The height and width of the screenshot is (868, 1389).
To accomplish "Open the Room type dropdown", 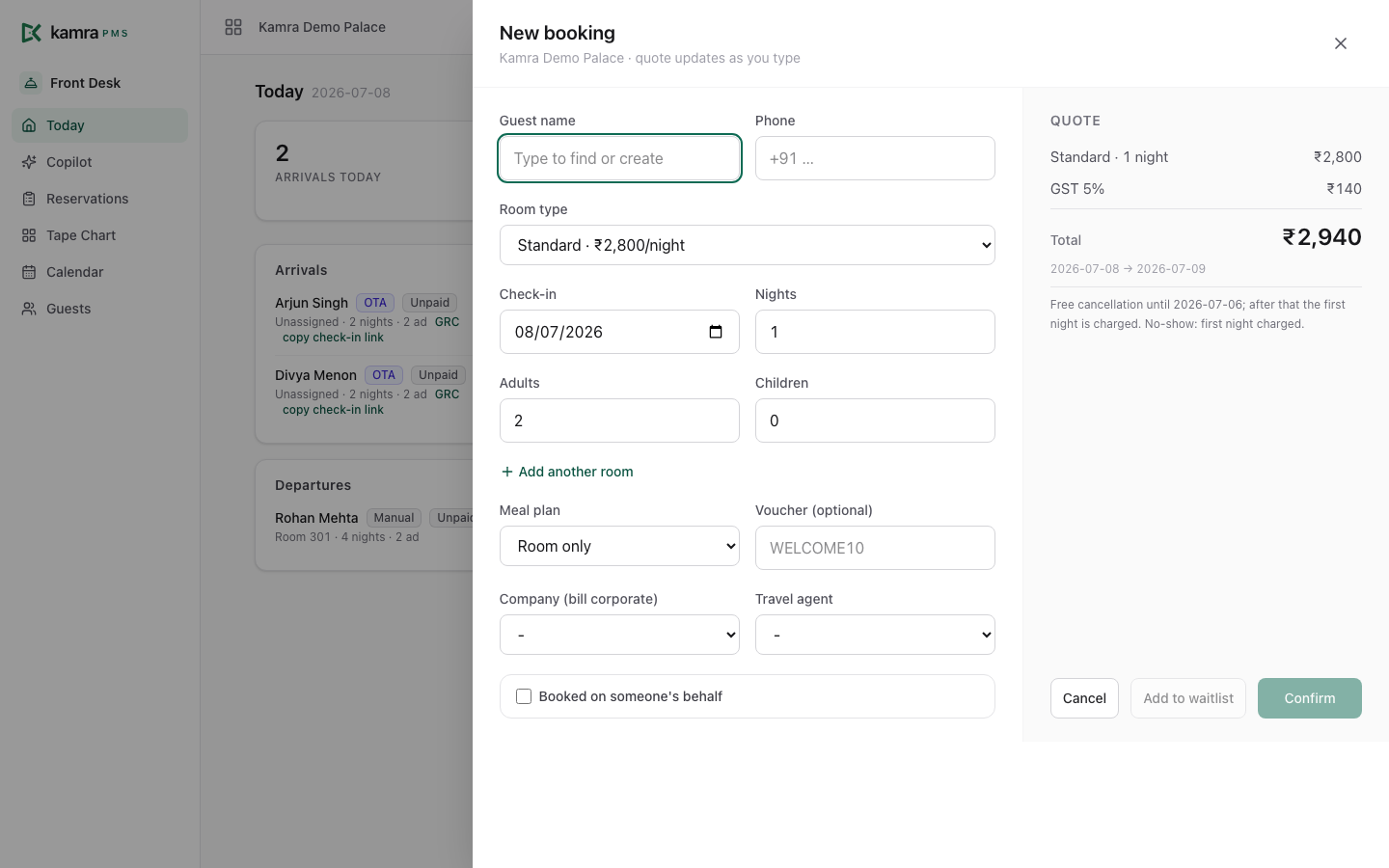I will coord(748,245).
